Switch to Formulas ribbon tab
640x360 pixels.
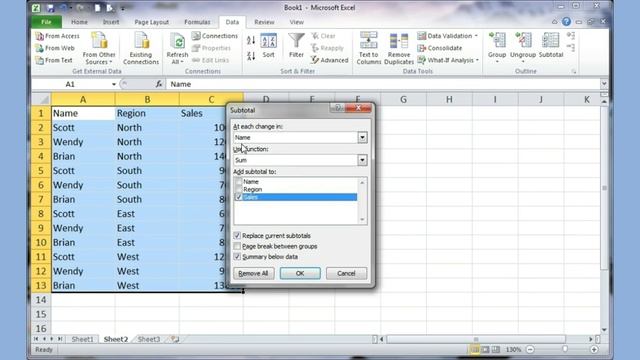tap(197, 22)
